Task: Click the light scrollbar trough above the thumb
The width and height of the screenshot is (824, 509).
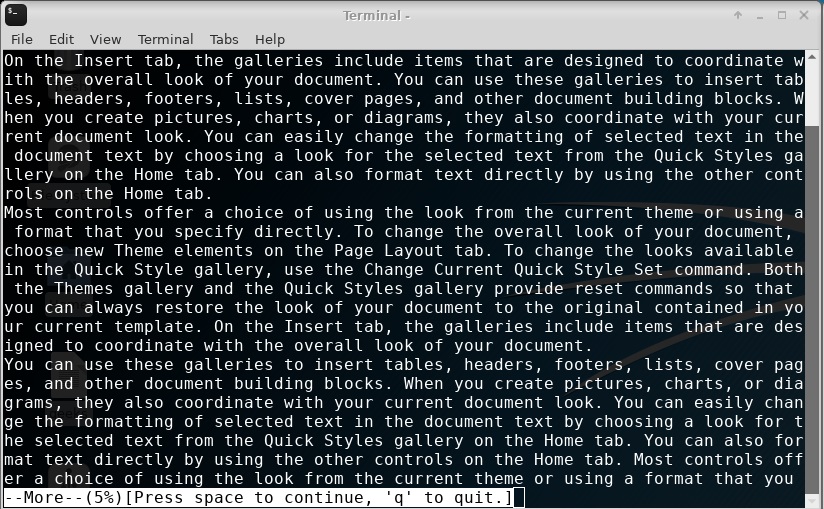Action: [813, 94]
